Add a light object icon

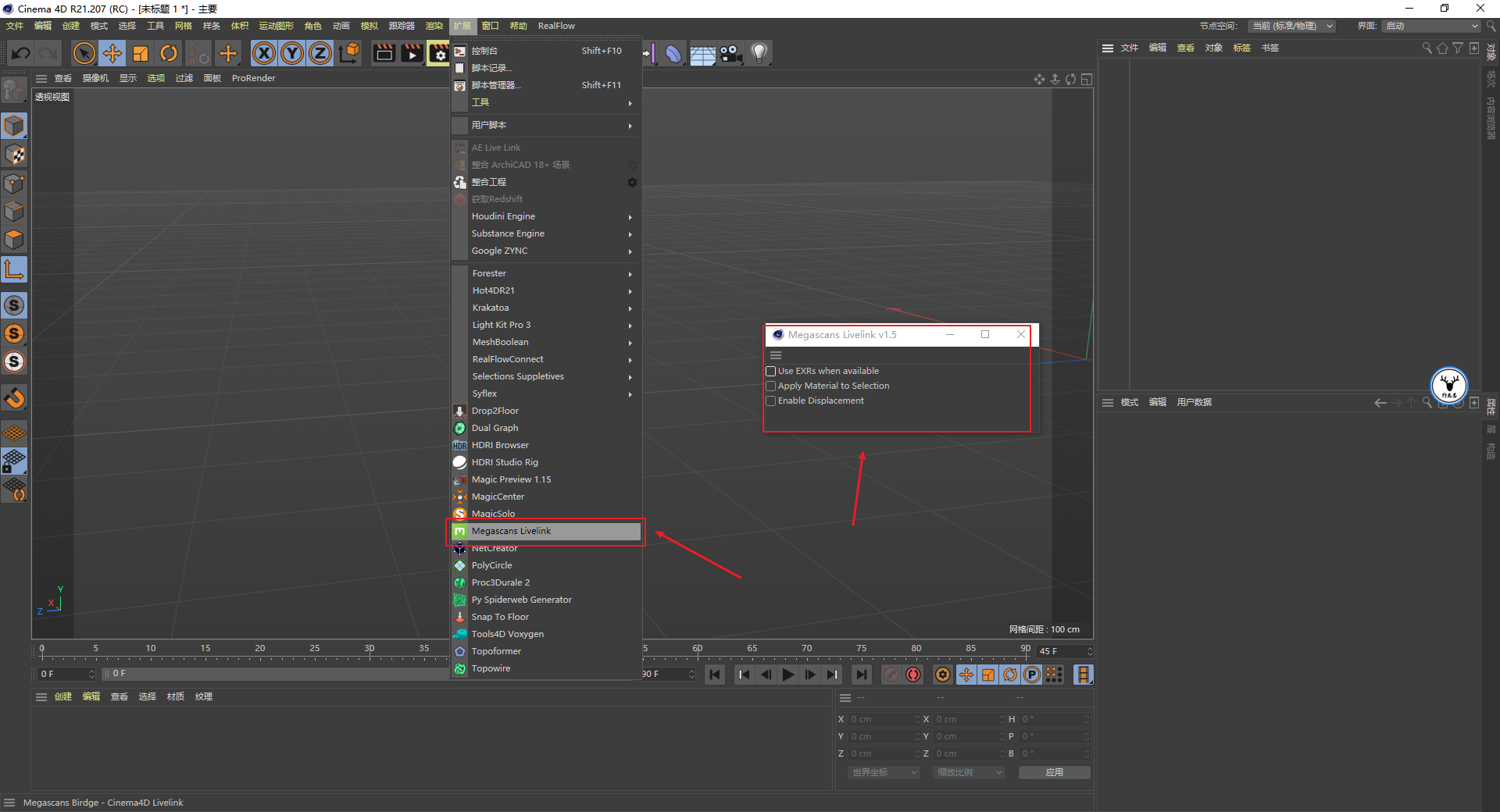pyautogui.click(x=759, y=53)
